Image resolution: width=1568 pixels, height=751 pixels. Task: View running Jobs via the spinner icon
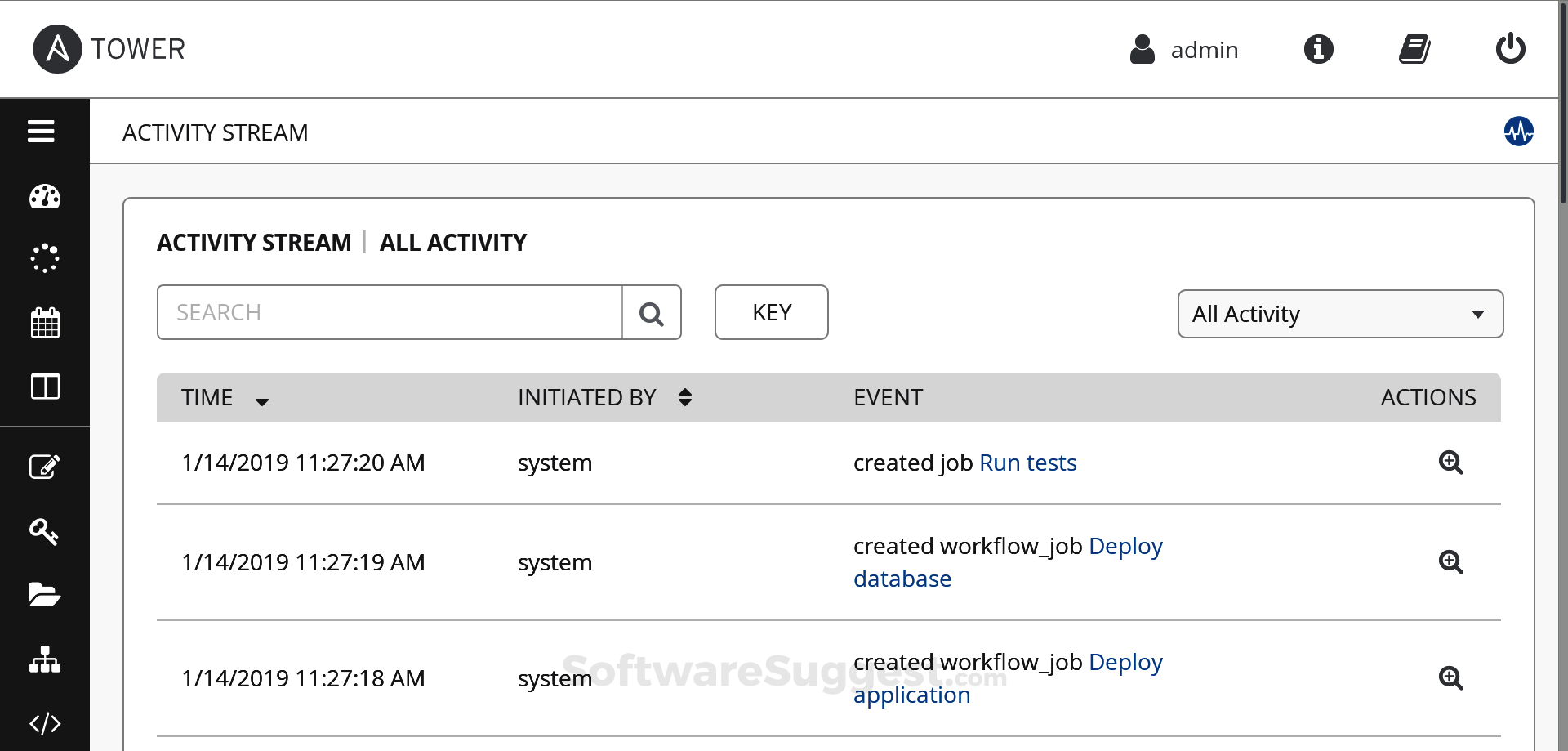pyautogui.click(x=45, y=258)
